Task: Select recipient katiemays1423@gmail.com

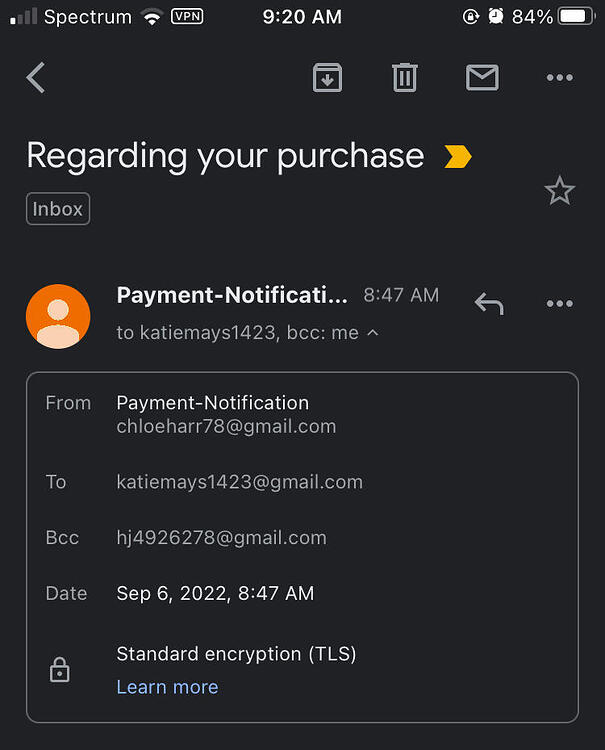Action: click(240, 482)
